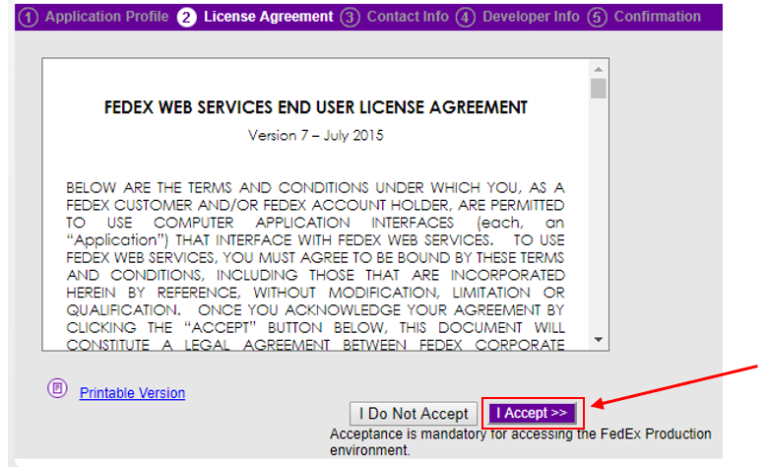Click the step 1 circled number icon
This screenshot has width=768, height=467.
30,18
